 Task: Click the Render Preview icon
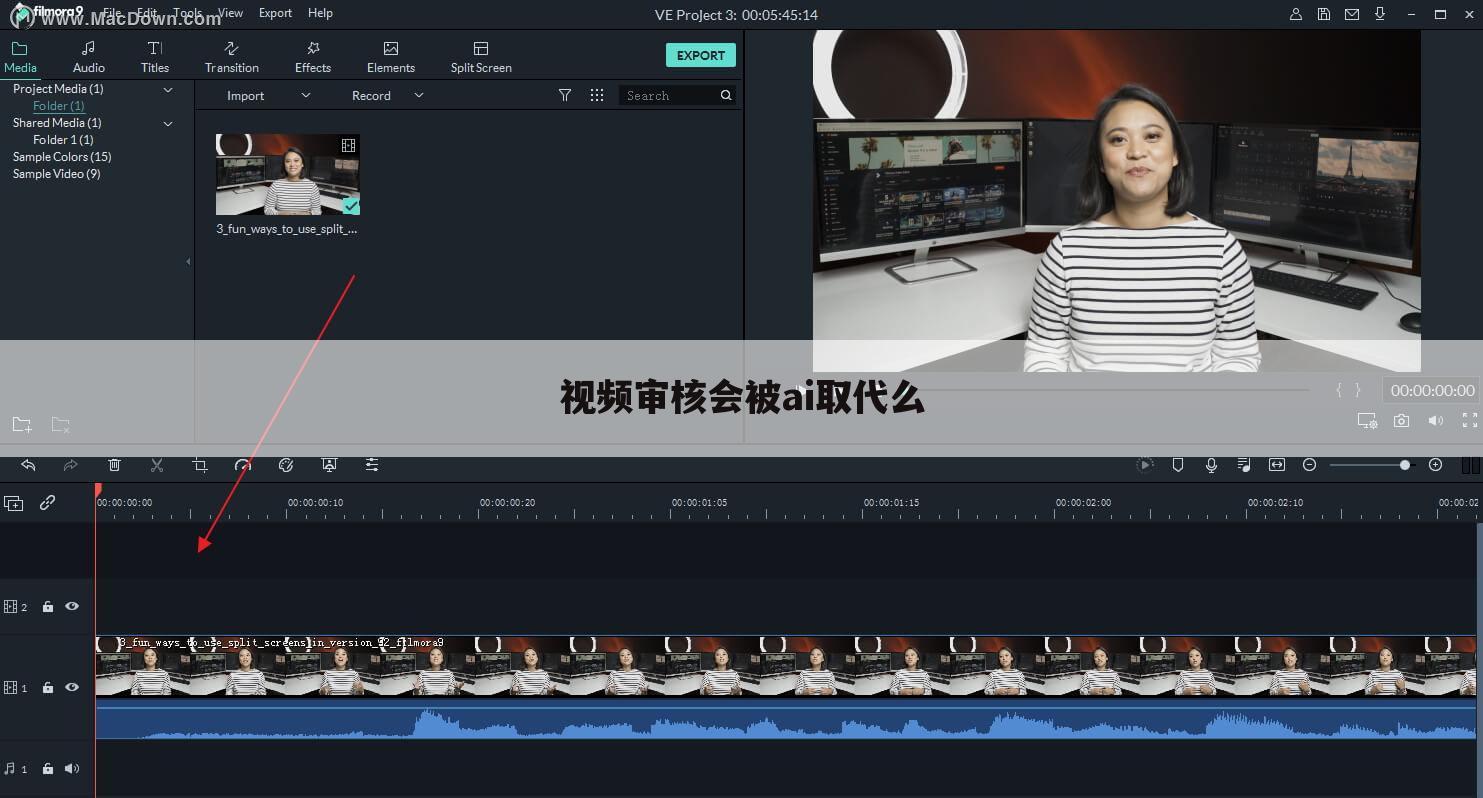pos(1145,465)
